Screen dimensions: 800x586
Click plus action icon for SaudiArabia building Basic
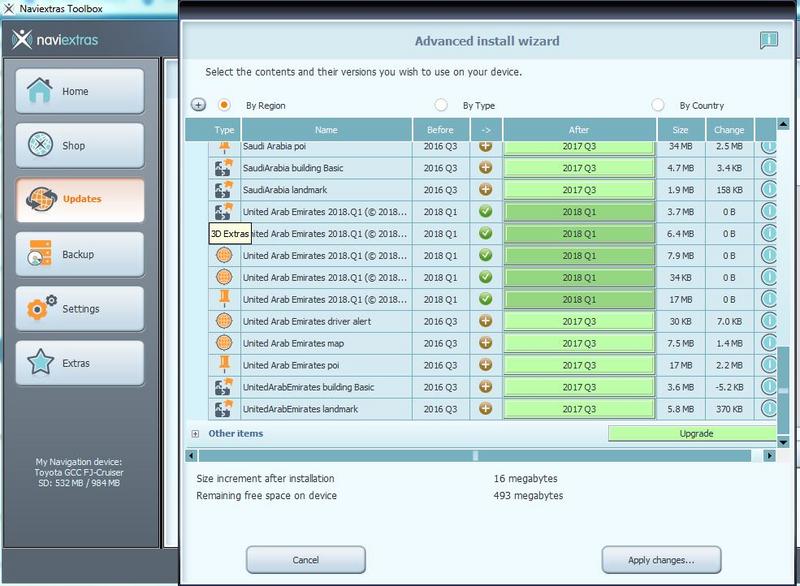pyautogui.click(x=485, y=167)
